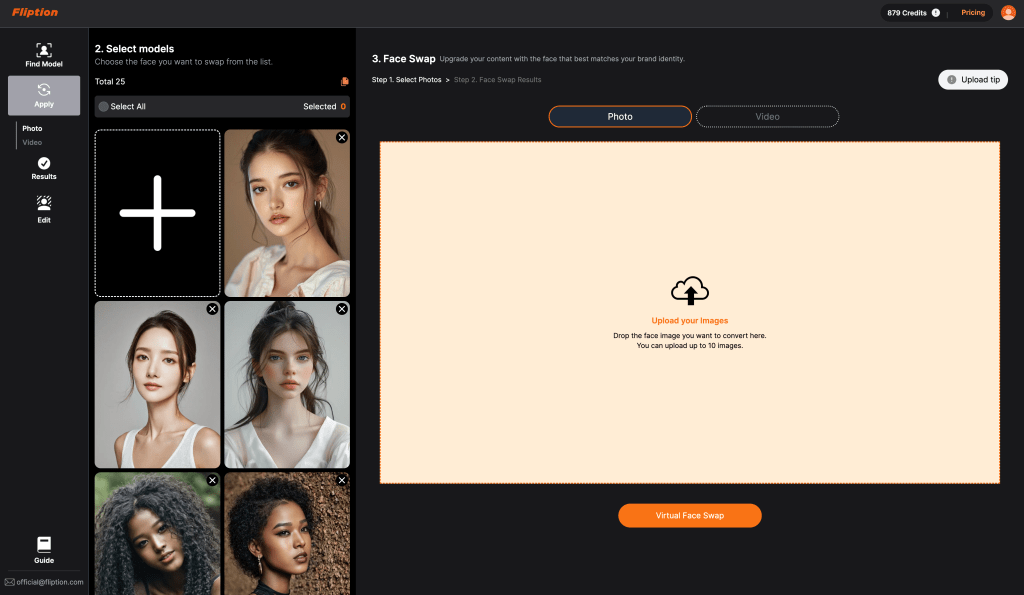Viewport: 1024px width, 595px height.
Task: Open the Pricing link
Action: 973,13
